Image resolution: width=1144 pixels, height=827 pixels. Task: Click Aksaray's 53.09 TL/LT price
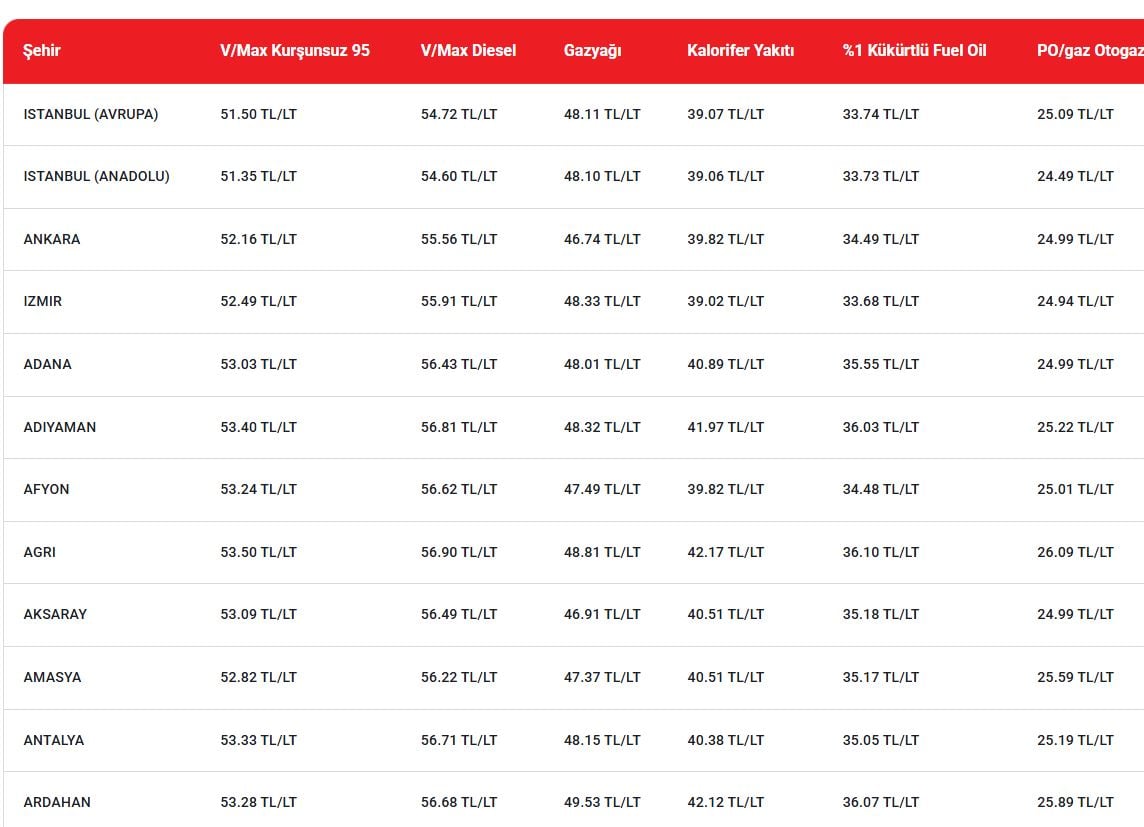pos(258,614)
